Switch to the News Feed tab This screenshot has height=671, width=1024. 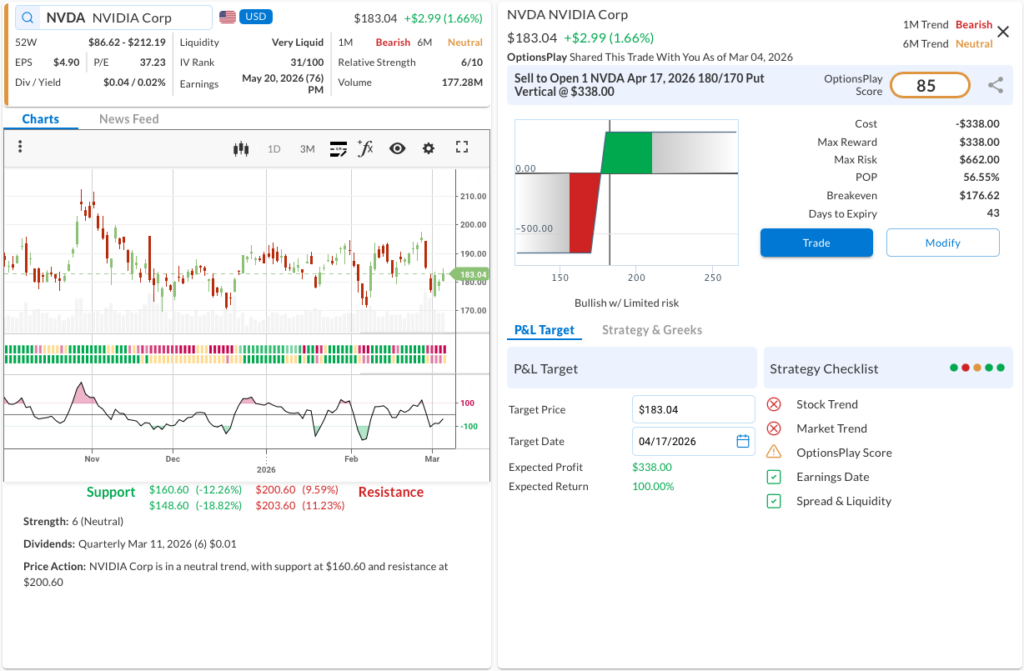[x=129, y=119]
